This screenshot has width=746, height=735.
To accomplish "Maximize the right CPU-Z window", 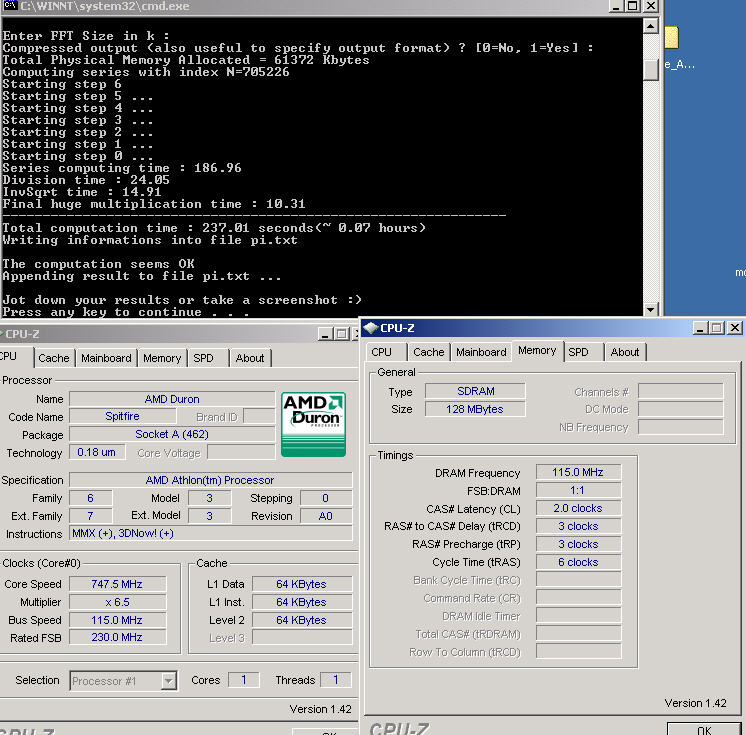I will tap(717, 328).
